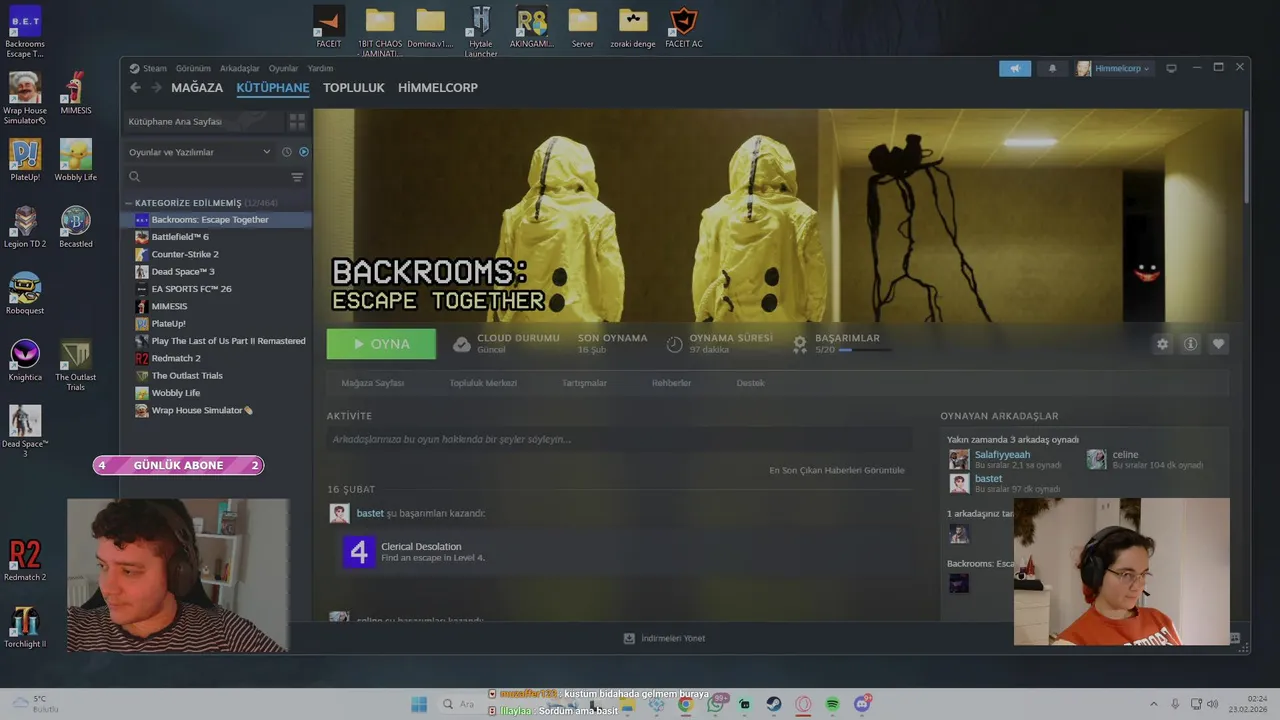
Task: Open Kütüphane Ana Sayfası
Action: [205, 121]
